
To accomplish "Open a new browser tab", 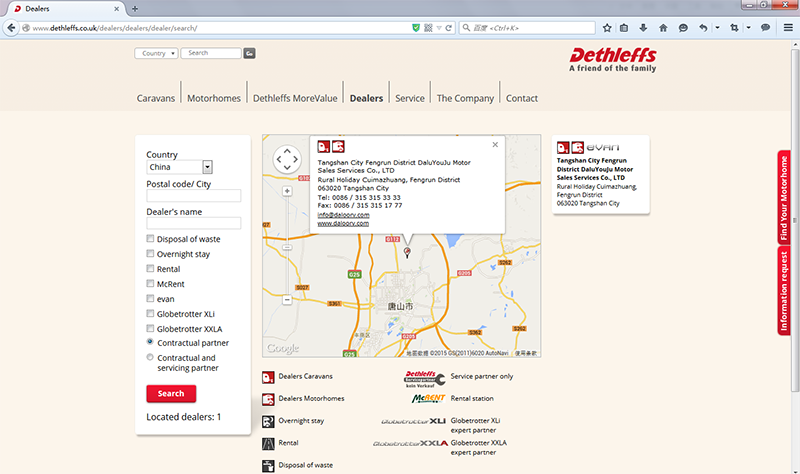I will [x=135, y=9].
